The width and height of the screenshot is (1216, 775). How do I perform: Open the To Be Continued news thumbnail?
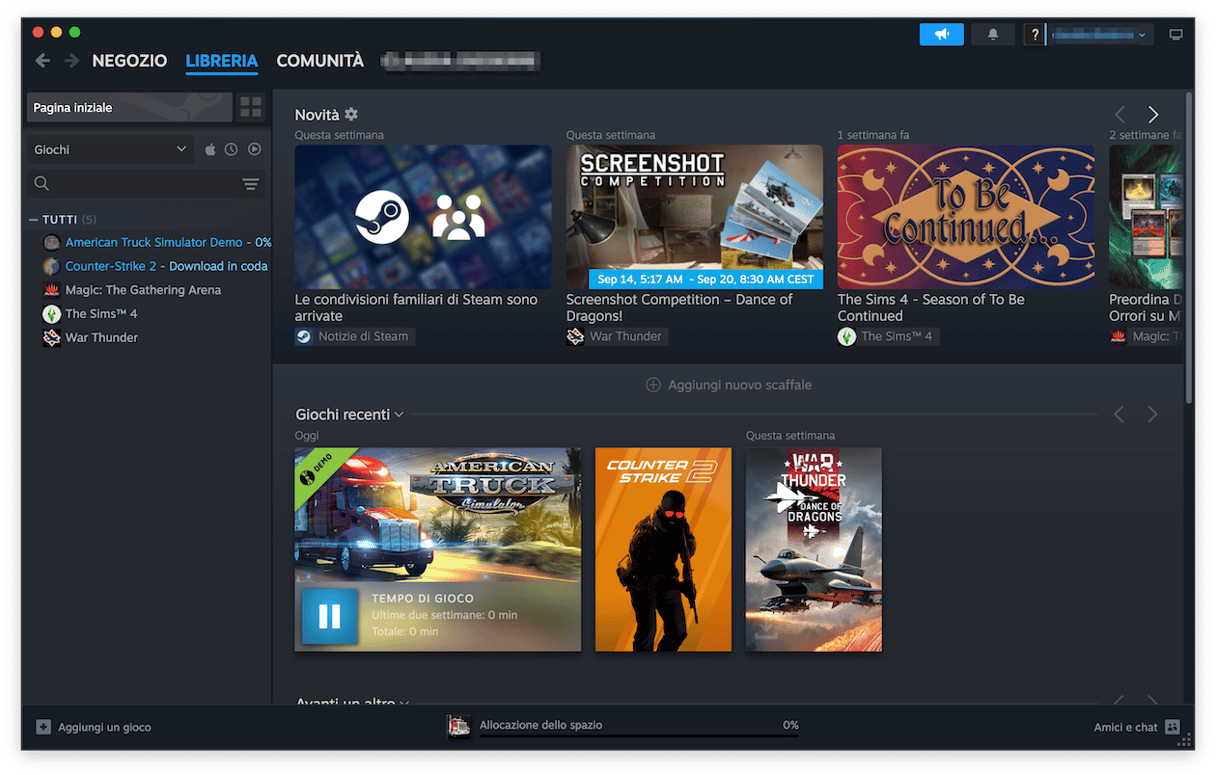pos(966,217)
